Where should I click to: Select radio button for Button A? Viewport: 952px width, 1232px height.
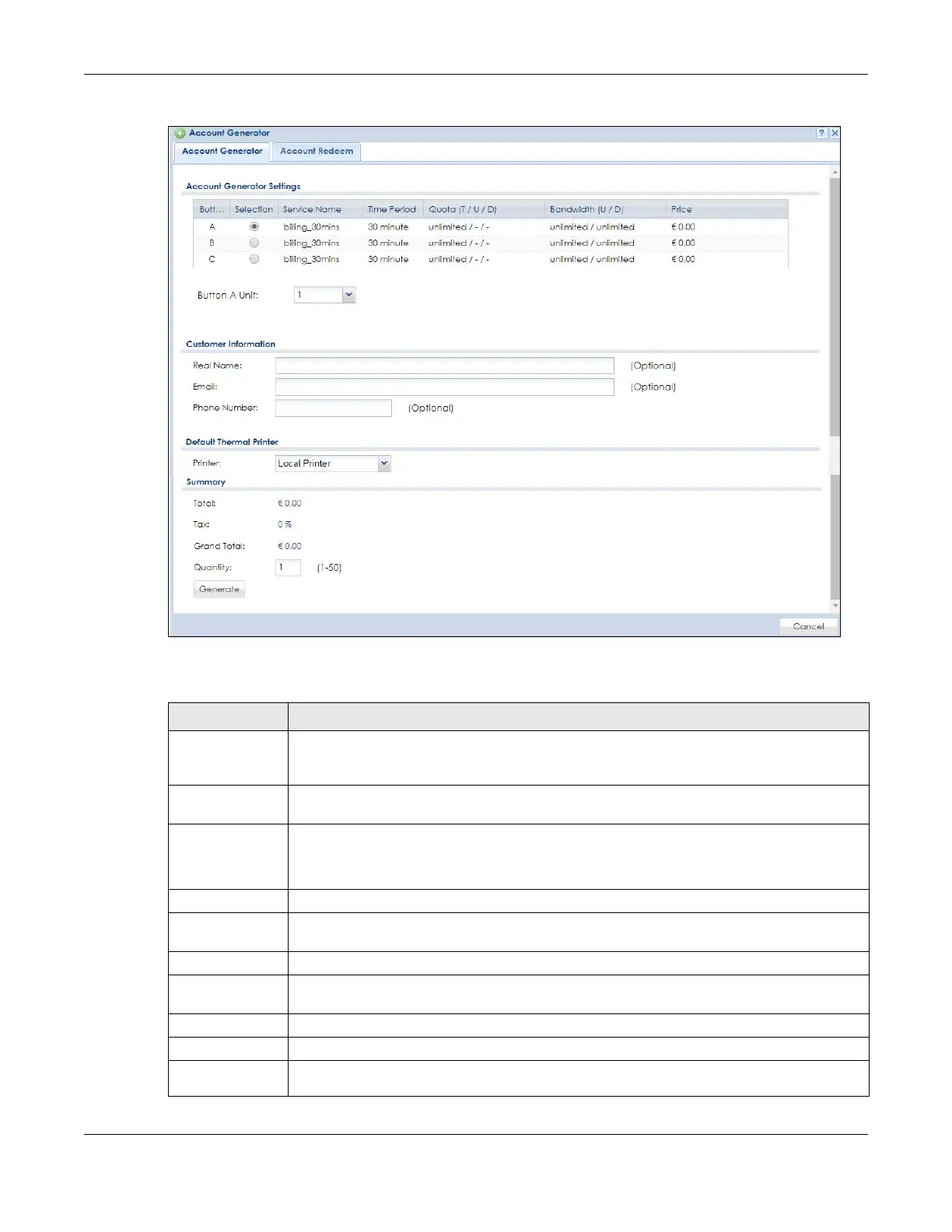[x=254, y=227]
